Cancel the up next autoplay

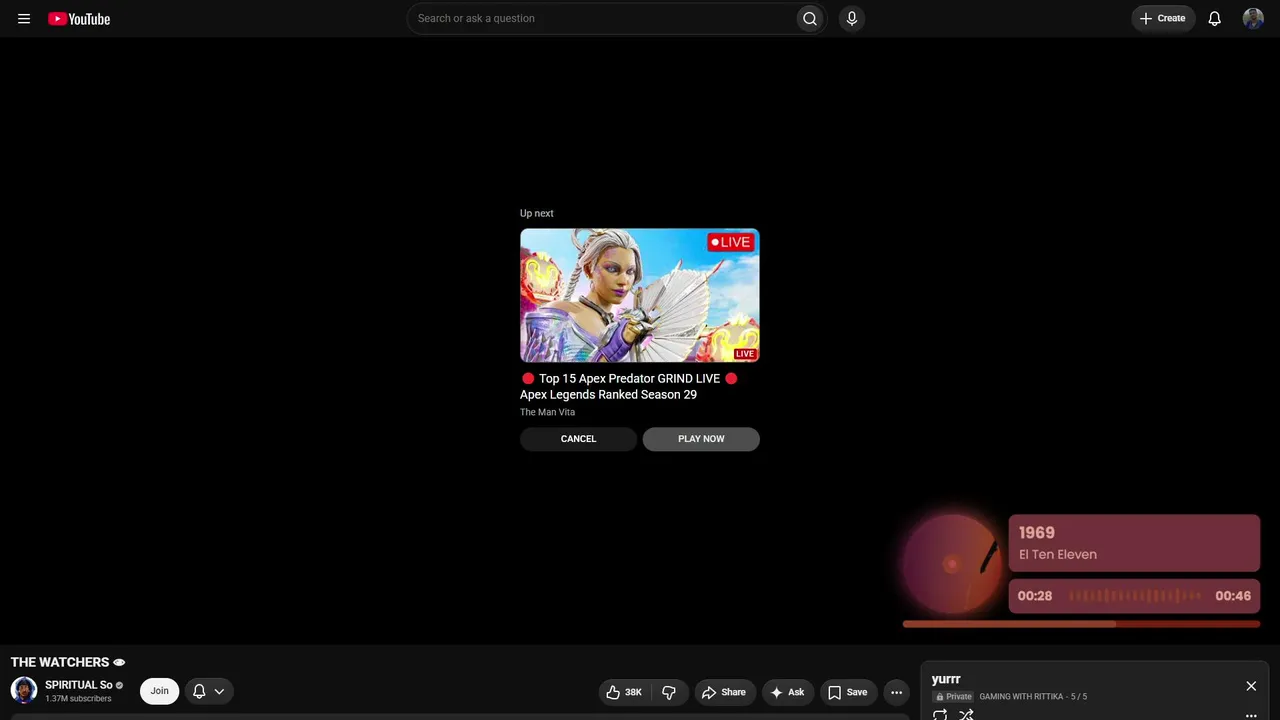tap(578, 439)
